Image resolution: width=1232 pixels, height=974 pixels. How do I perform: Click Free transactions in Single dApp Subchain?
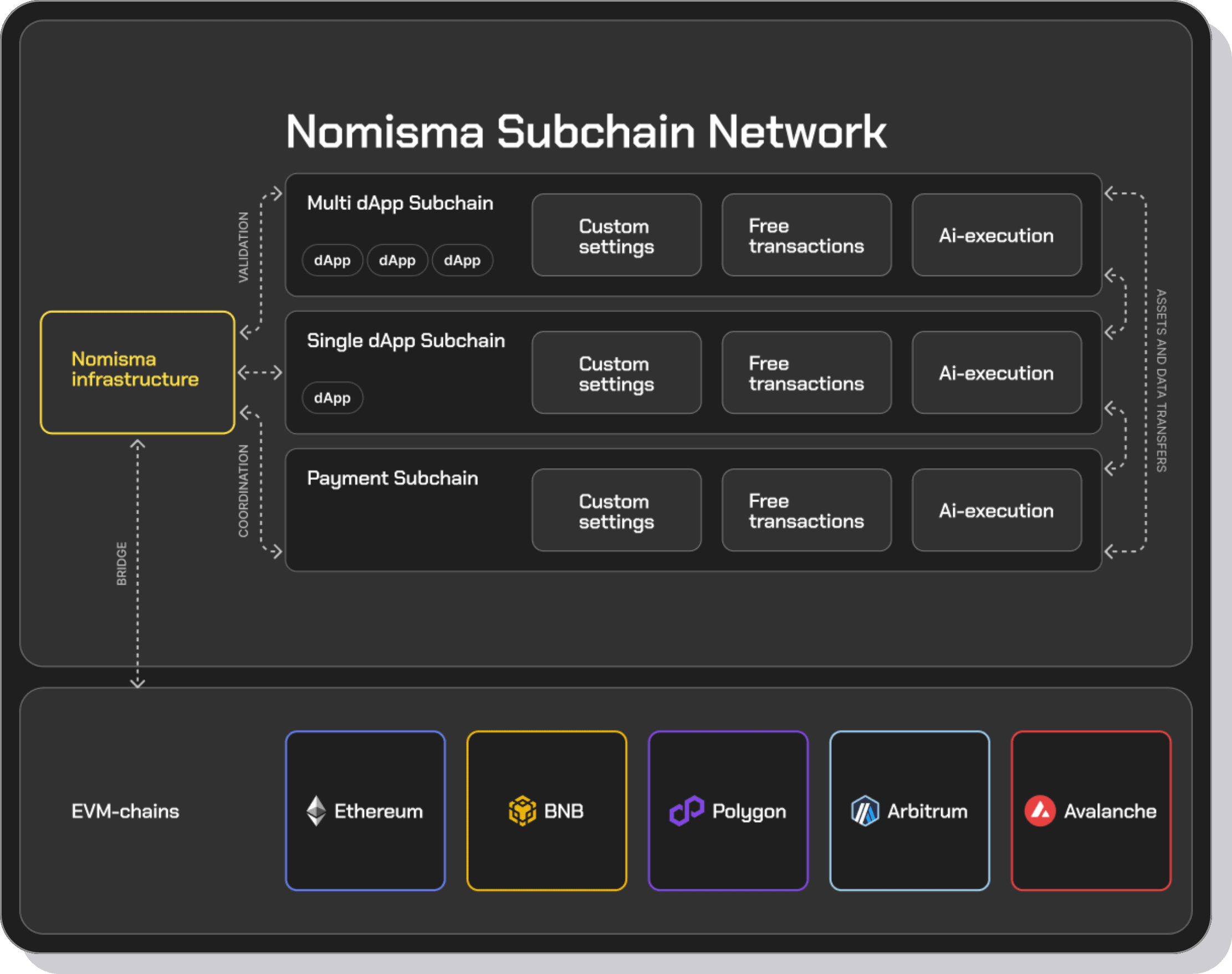pos(805,373)
